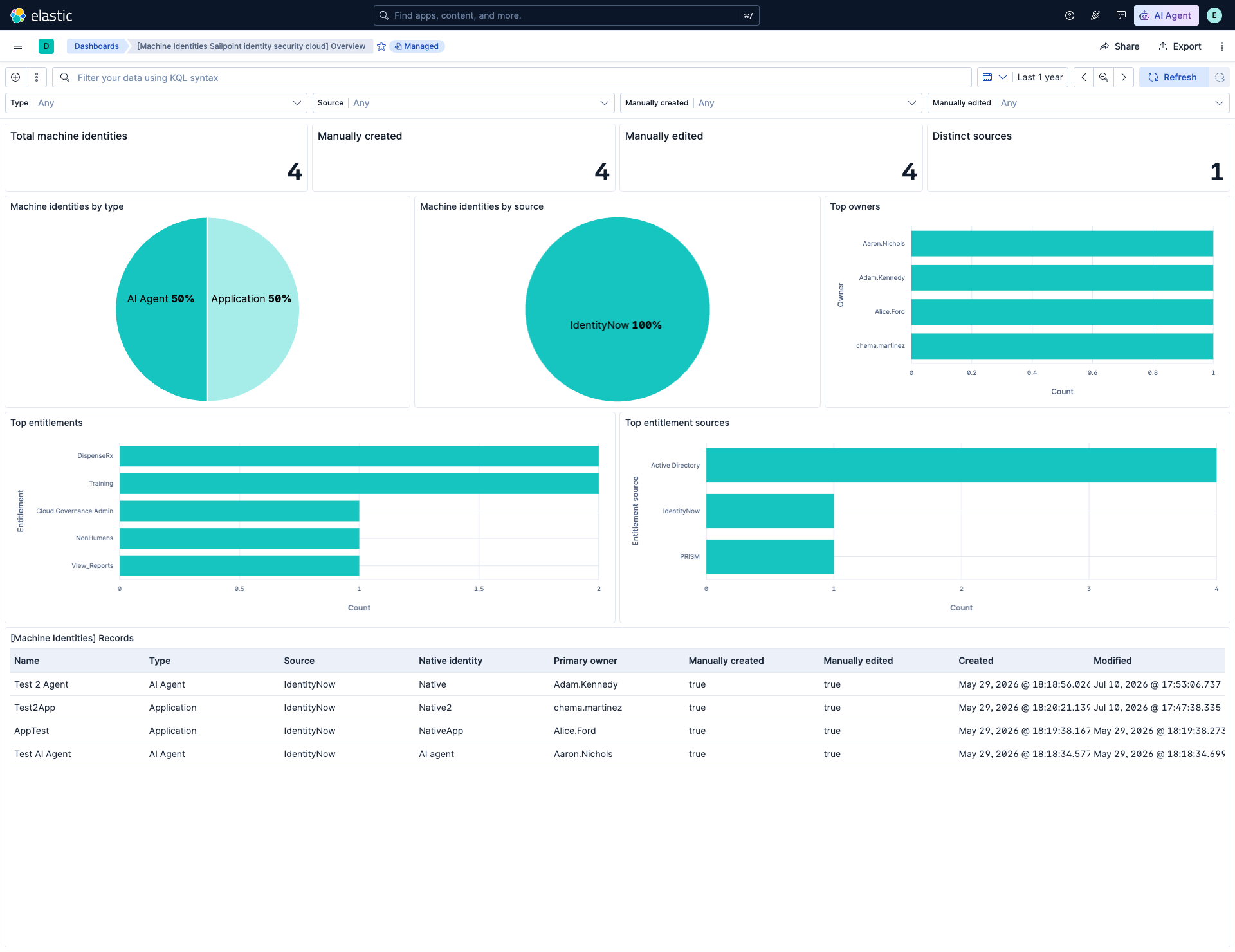Click the Total machine identities metric value
Viewport: 1235px width, 952px height.
pyautogui.click(x=295, y=172)
